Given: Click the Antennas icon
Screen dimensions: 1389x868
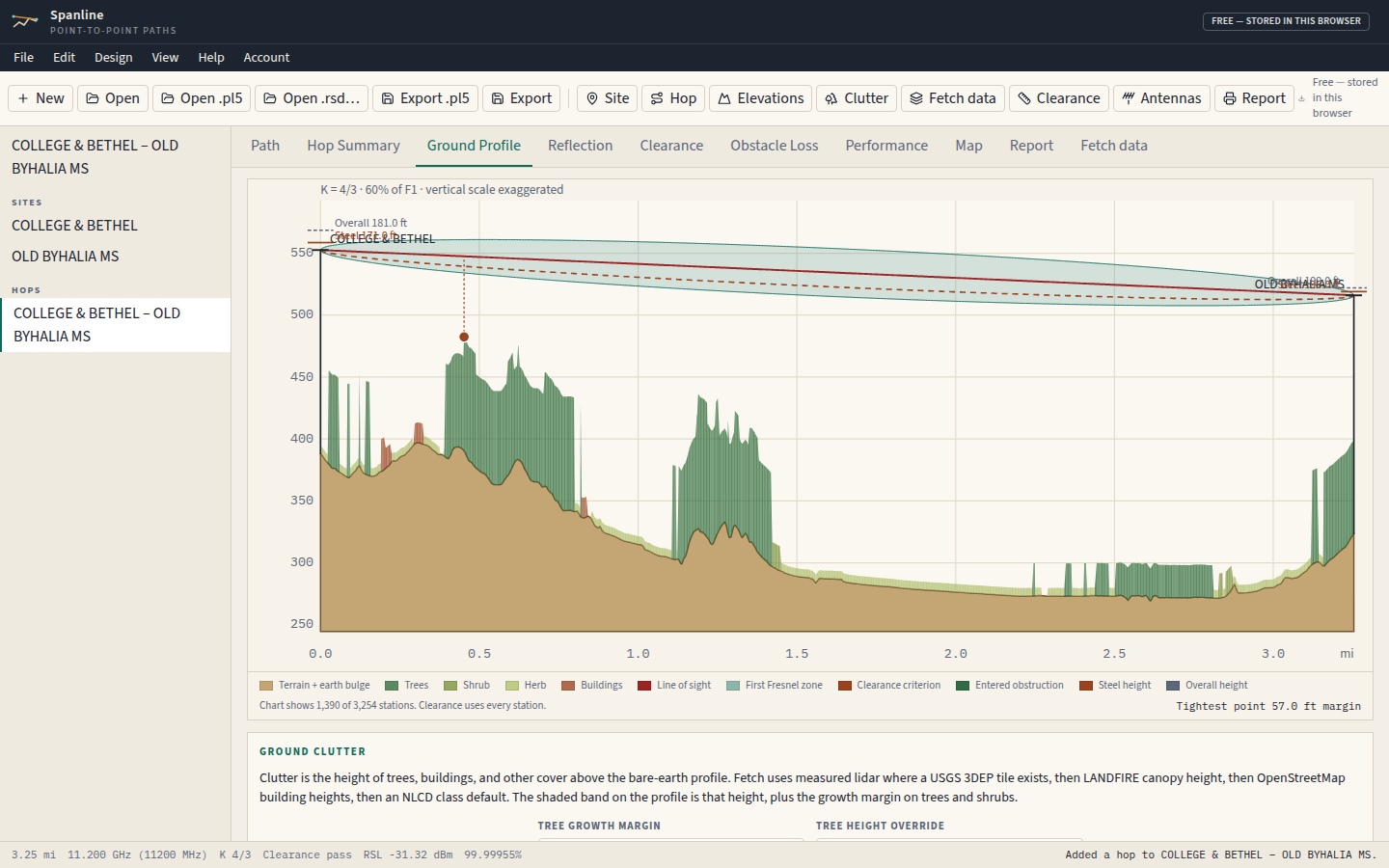Looking at the screenshot, I should click(x=1128, y=98).
